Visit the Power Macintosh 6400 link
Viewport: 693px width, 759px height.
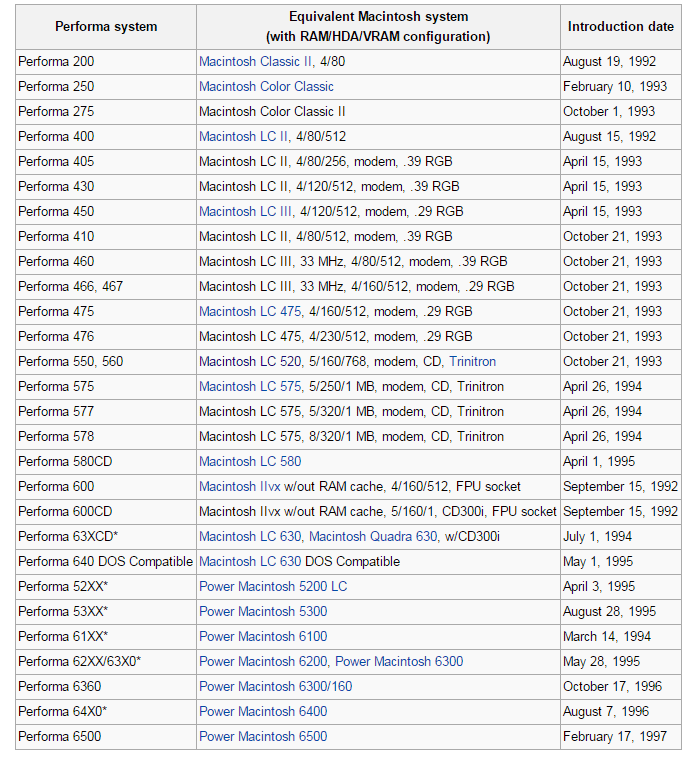[263, 712]
